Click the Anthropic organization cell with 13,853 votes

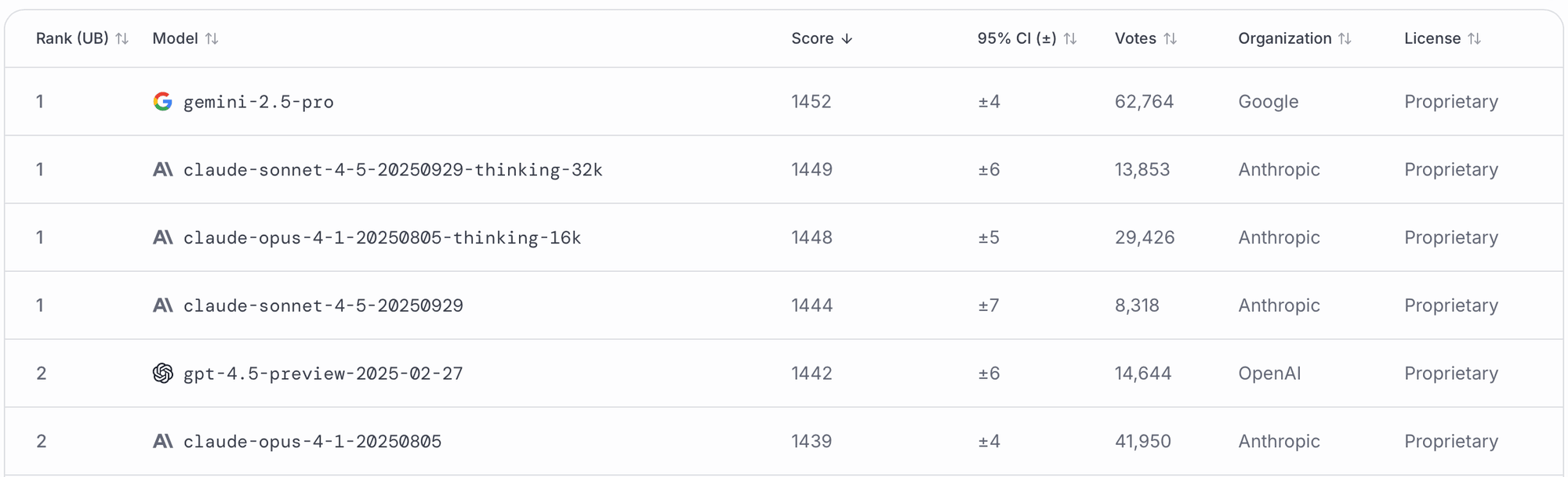[x=1279, y=169]
